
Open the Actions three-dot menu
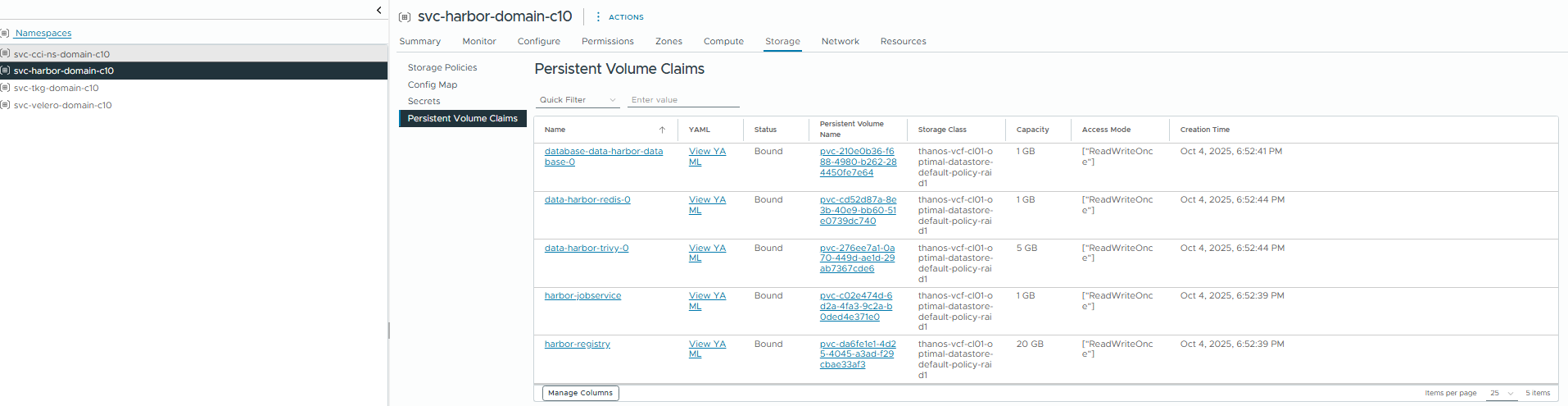coord(598,16)
